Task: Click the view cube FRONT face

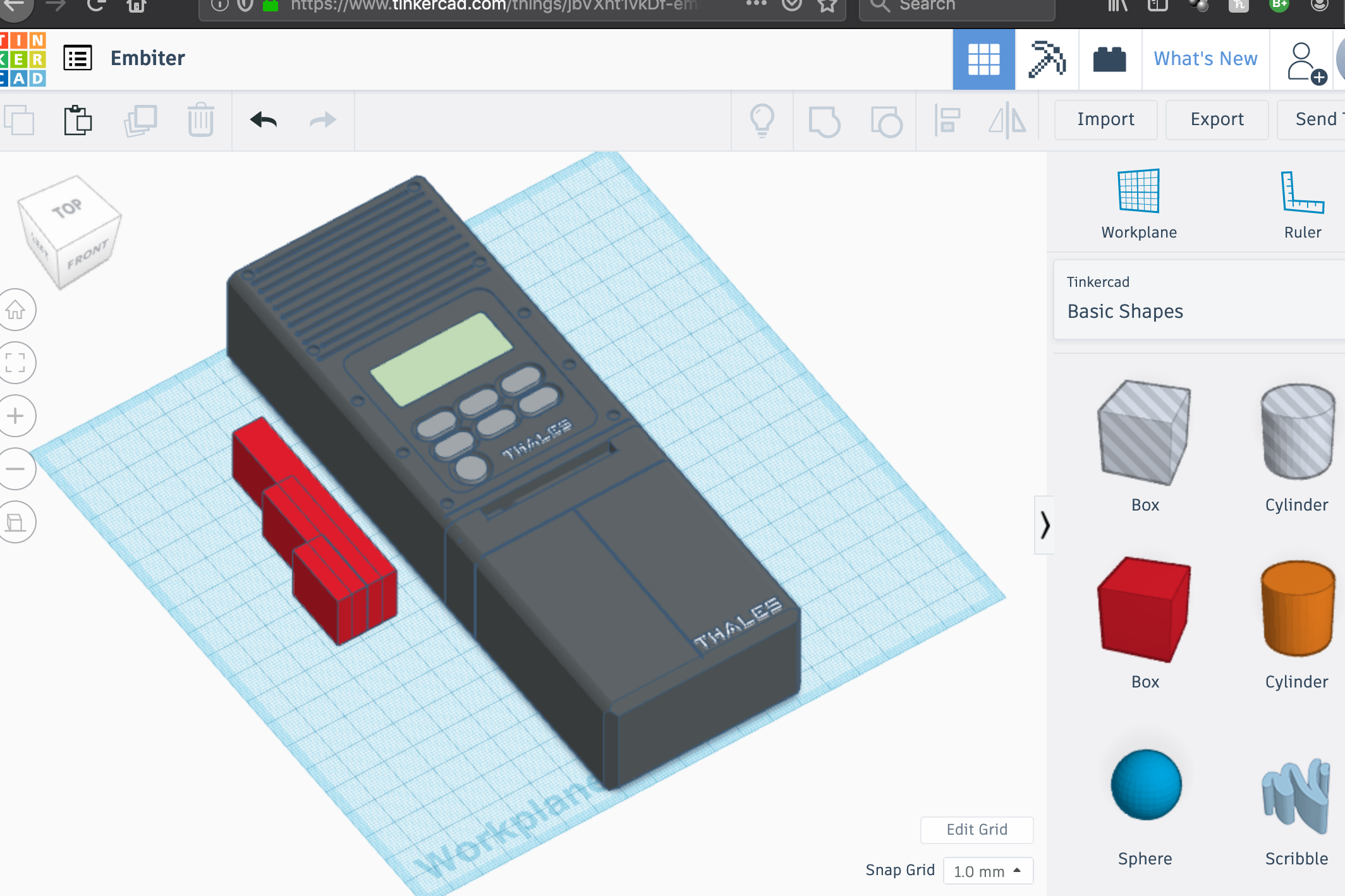Action: 87,253
